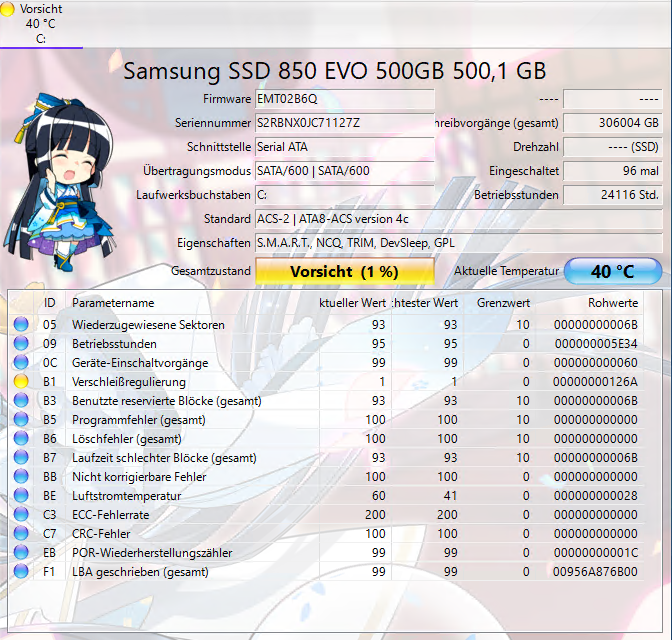The height and width of the screenshot is (640, 672).
Task: Click the Rohwerte column header
Action: 589,303
